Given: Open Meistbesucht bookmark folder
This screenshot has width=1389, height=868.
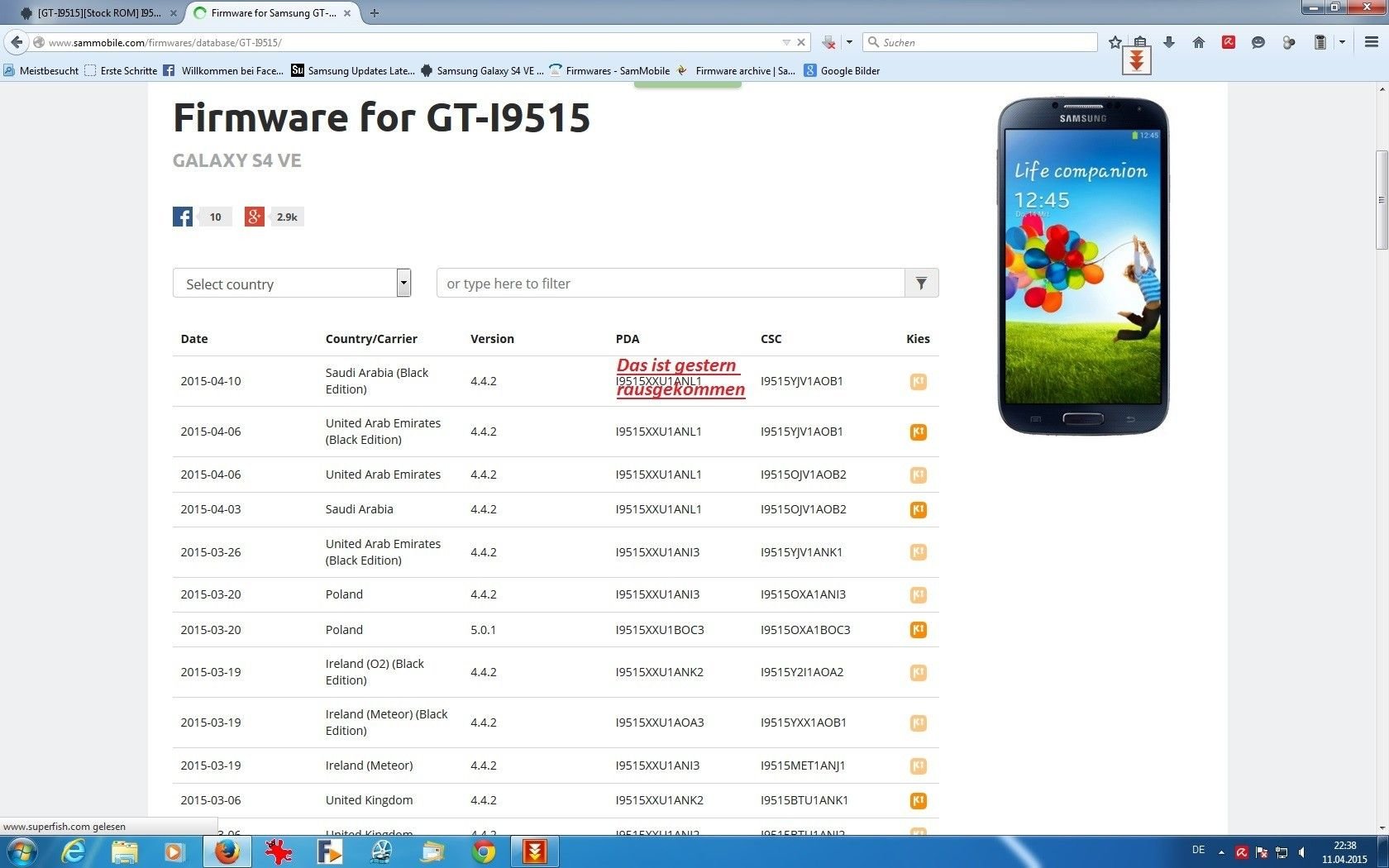Looking at the screenshot, I should [x=41, y=71].
